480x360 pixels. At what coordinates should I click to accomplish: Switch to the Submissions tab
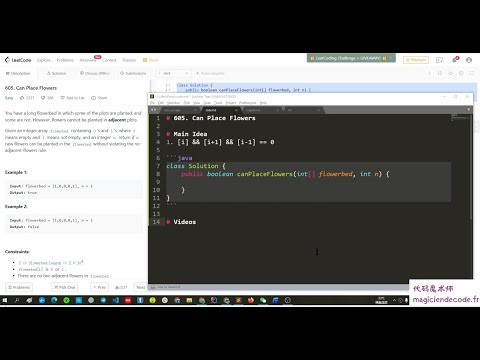pos(133,73)
